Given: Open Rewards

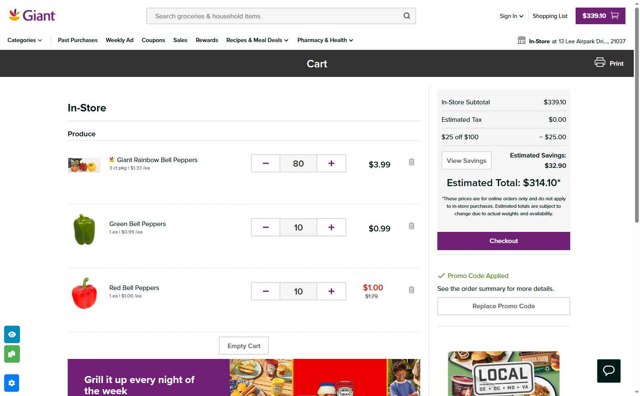Looking at the screenshot, I should tap(207, 40).
